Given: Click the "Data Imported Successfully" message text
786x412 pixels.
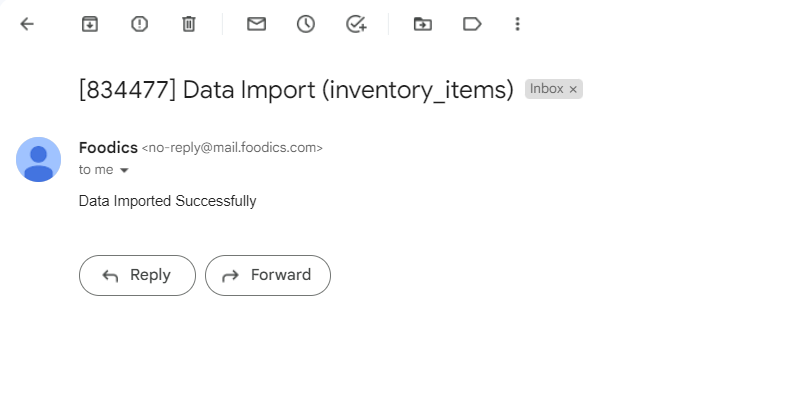Looking at the screenshot, I should pyautogui.click(x=168, y=201).
